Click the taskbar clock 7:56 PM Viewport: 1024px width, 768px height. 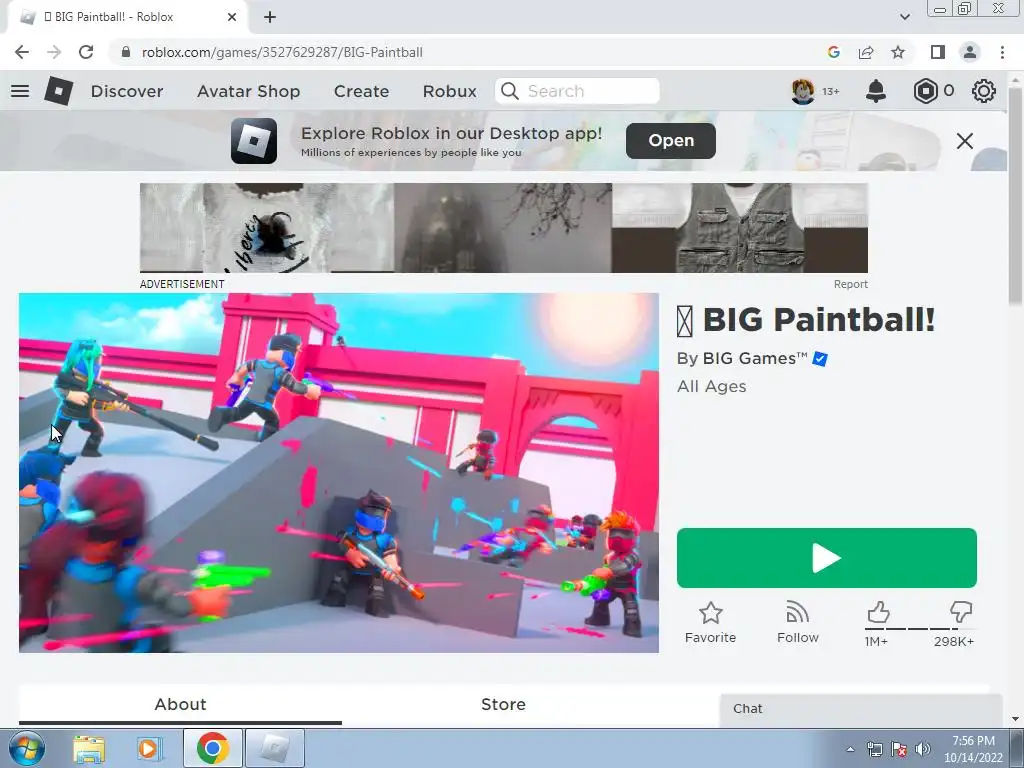tap(973, 741)
